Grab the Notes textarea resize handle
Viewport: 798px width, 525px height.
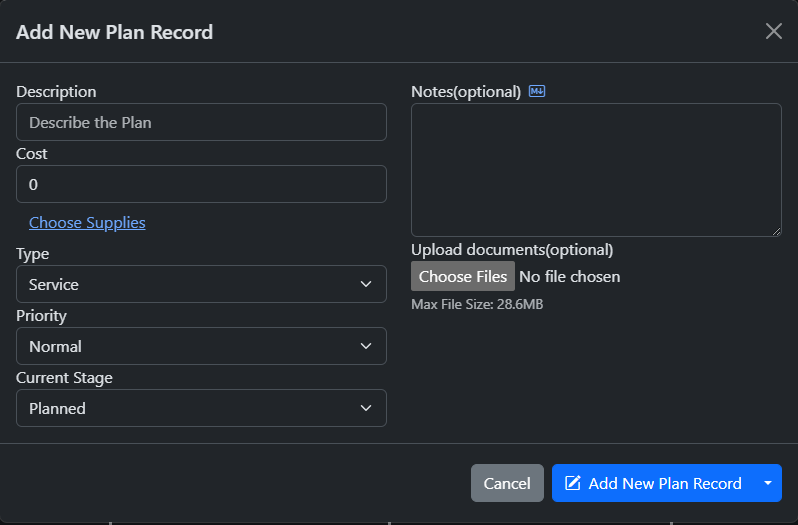pos(775,230)
